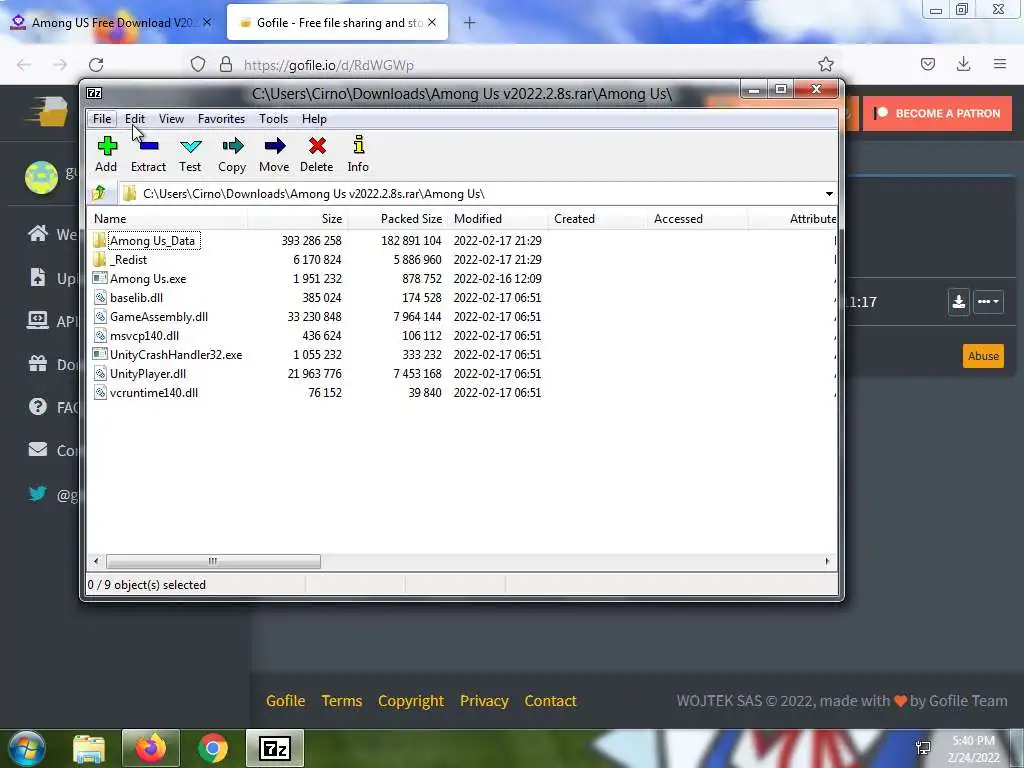The image size is (1024, 768).
Task: Click the red Delete toolbar icon
Action: 317,146
